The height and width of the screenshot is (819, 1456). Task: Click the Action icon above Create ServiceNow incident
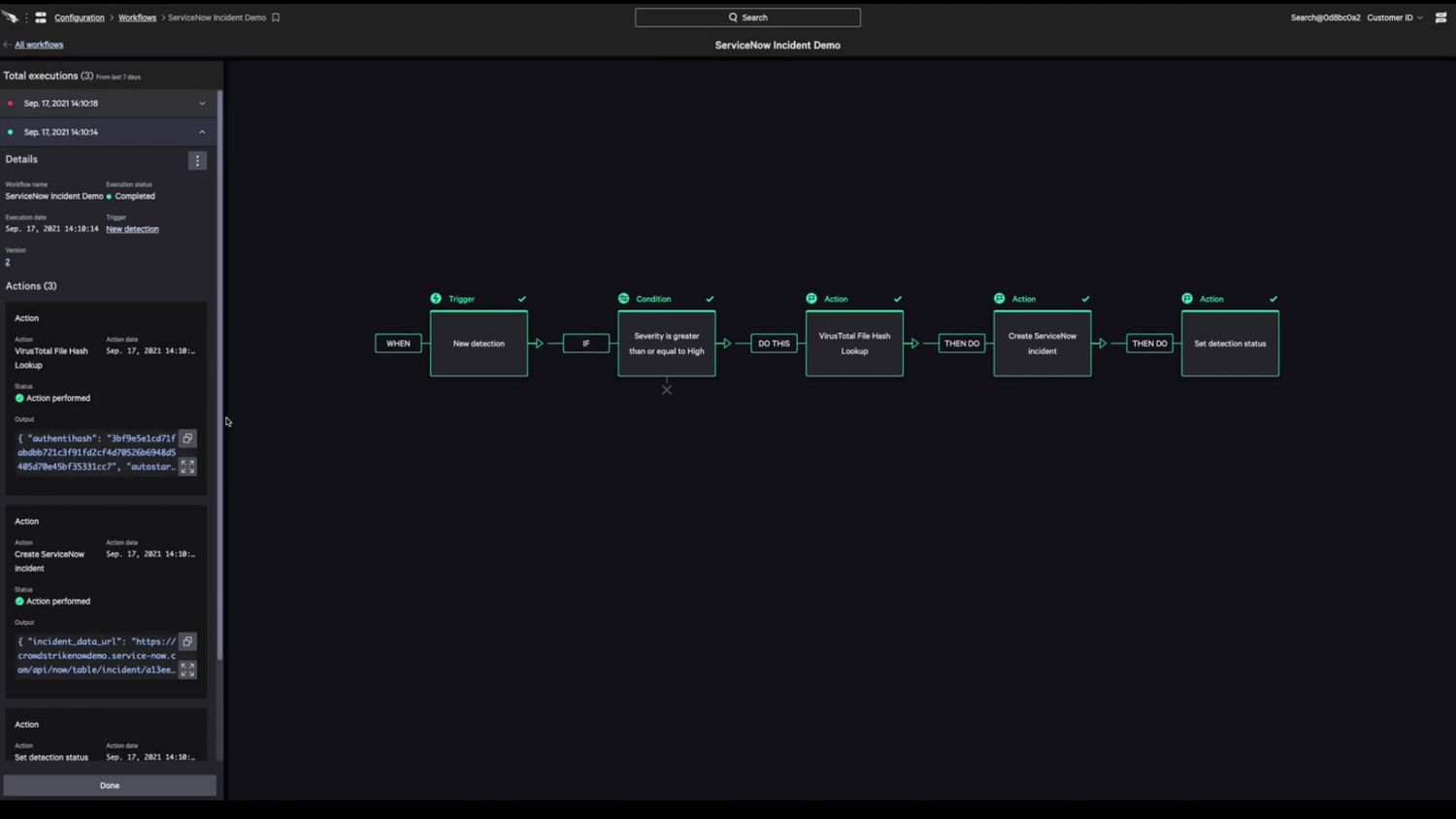pos(999,299)
